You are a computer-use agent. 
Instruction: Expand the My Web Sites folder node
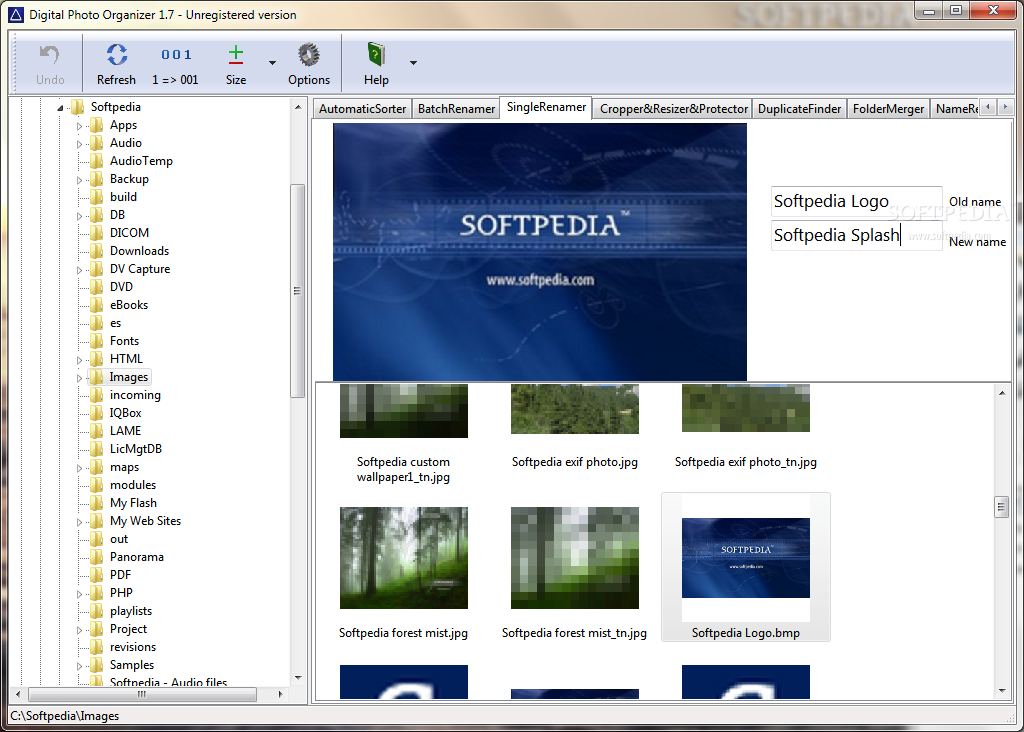click(x=80, y=522)
